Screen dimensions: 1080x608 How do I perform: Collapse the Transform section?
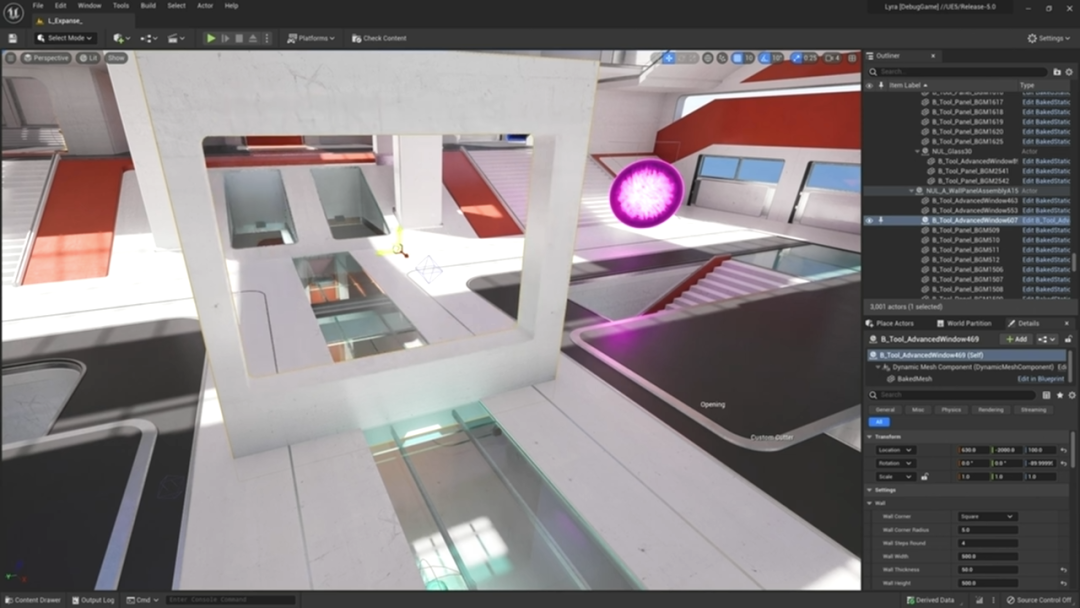coord(870,437)
